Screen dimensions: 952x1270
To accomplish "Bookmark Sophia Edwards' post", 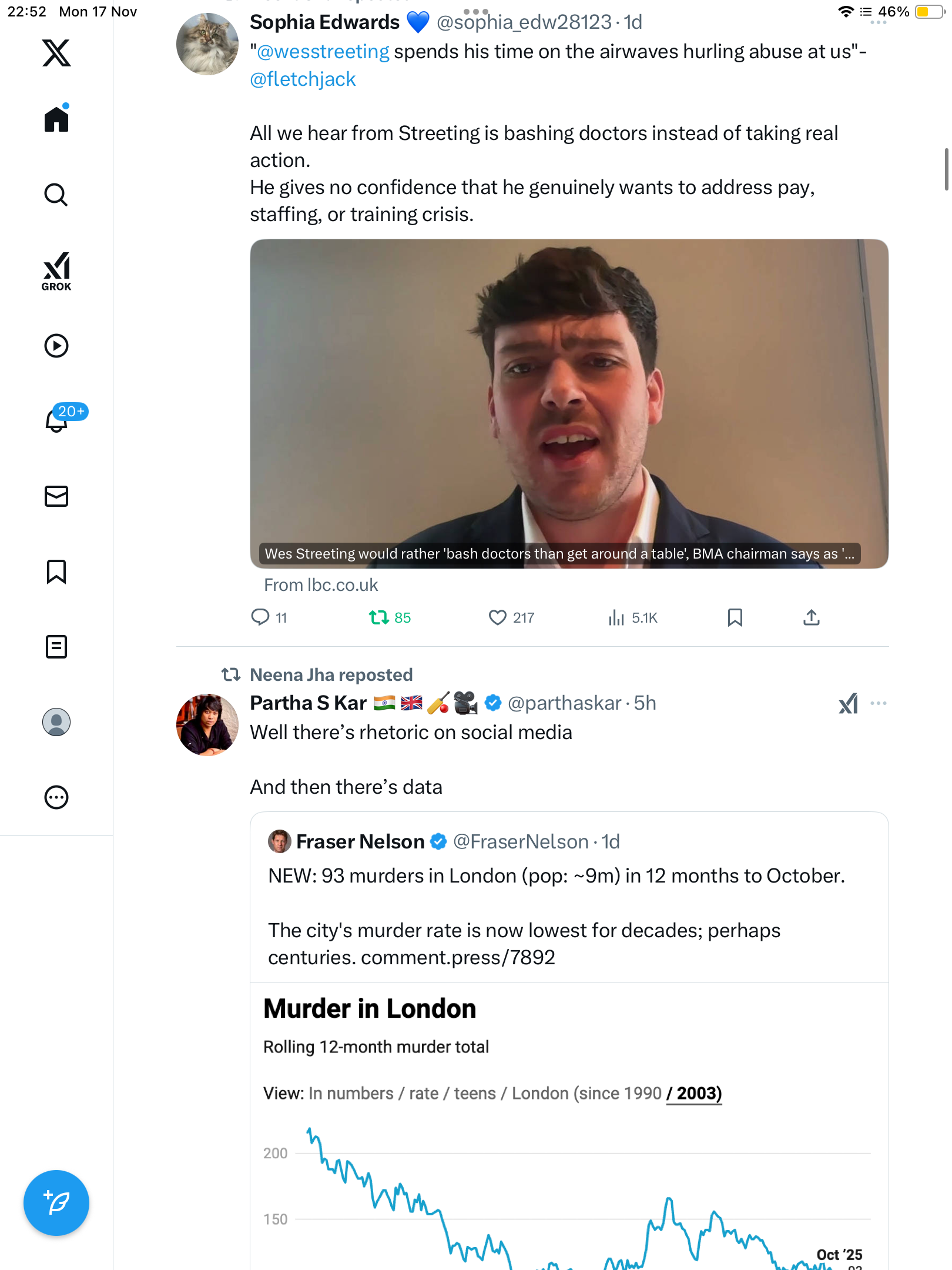I will click(x=735, y=617).
